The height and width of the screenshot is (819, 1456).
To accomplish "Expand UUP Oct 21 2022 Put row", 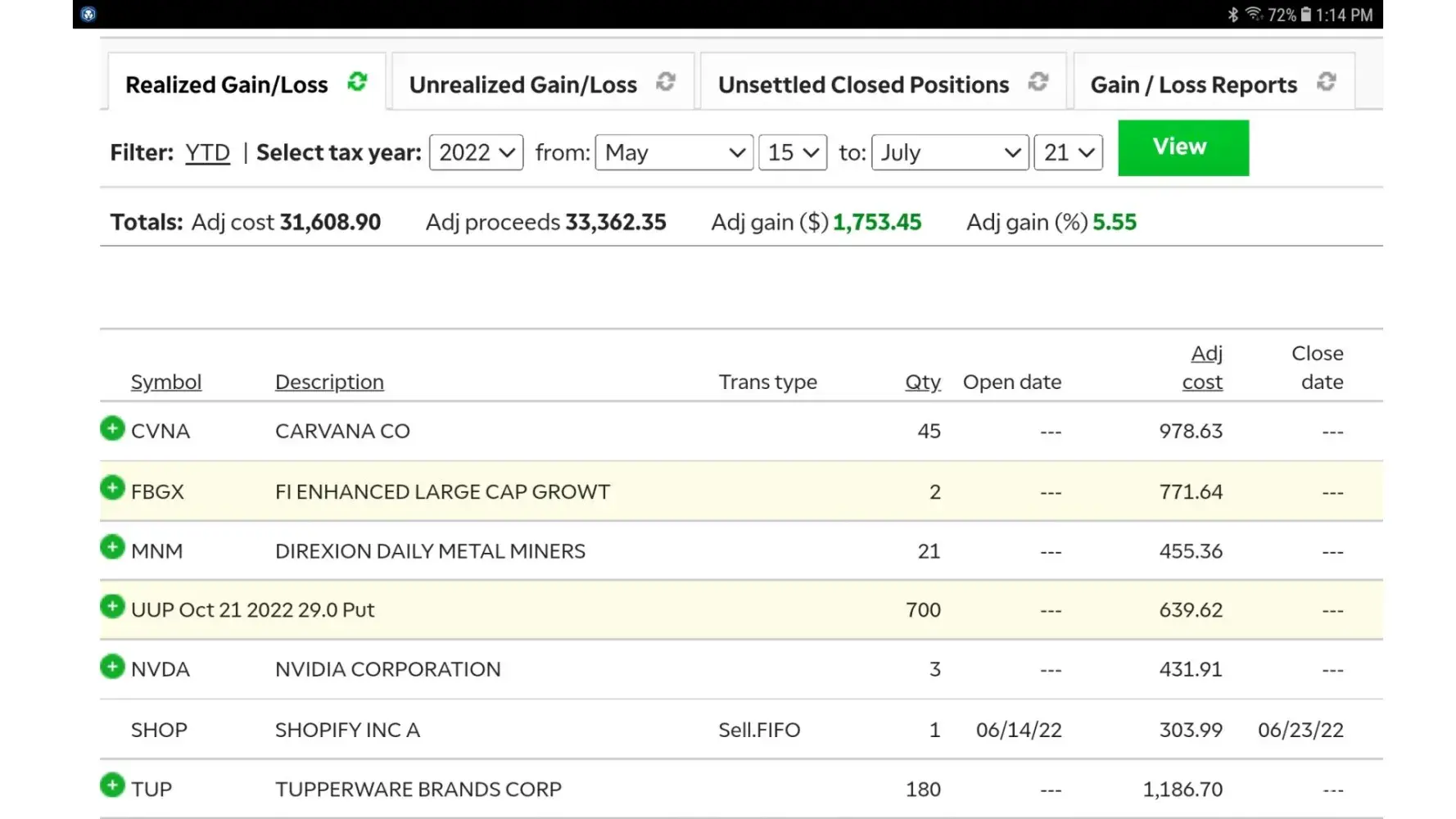I will point(112,607).
